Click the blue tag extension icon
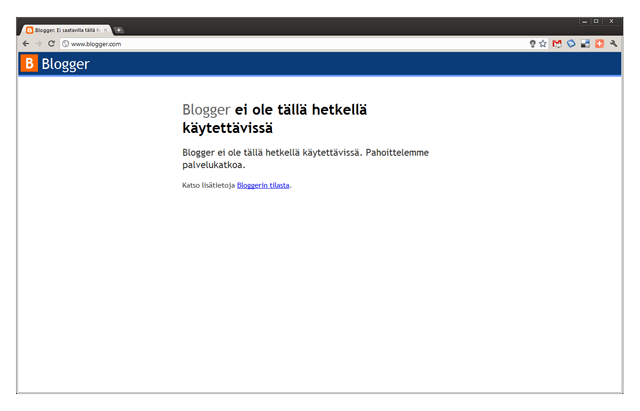 point(571,44)
